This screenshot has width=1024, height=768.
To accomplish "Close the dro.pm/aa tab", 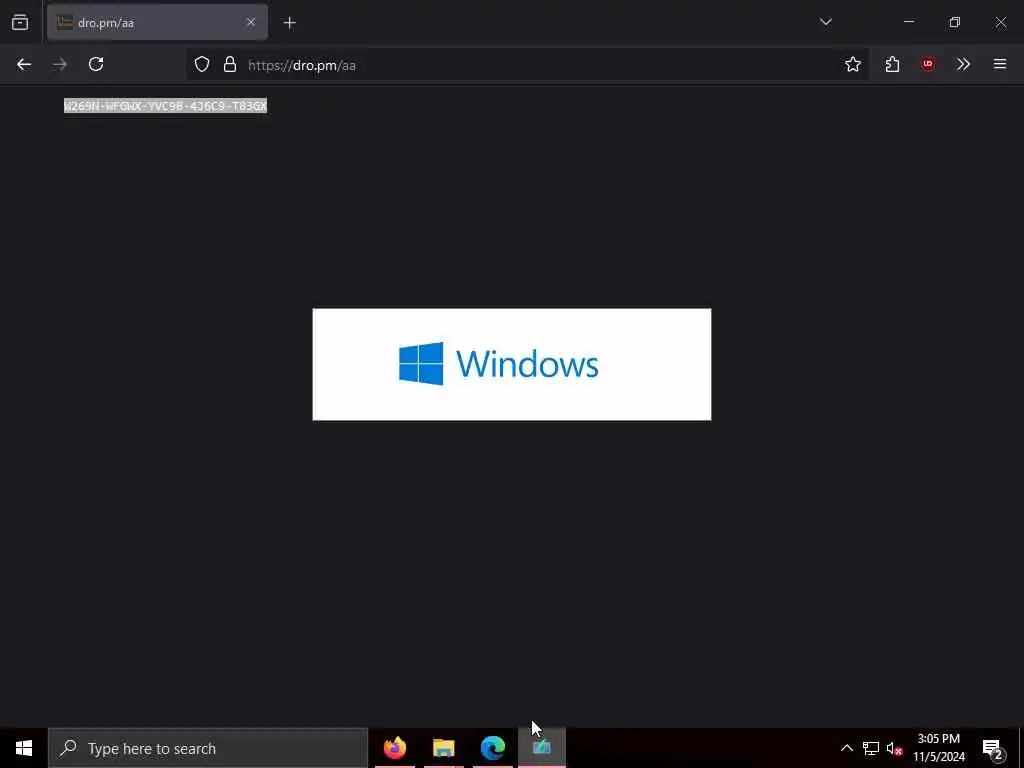I will pos(251,22).
